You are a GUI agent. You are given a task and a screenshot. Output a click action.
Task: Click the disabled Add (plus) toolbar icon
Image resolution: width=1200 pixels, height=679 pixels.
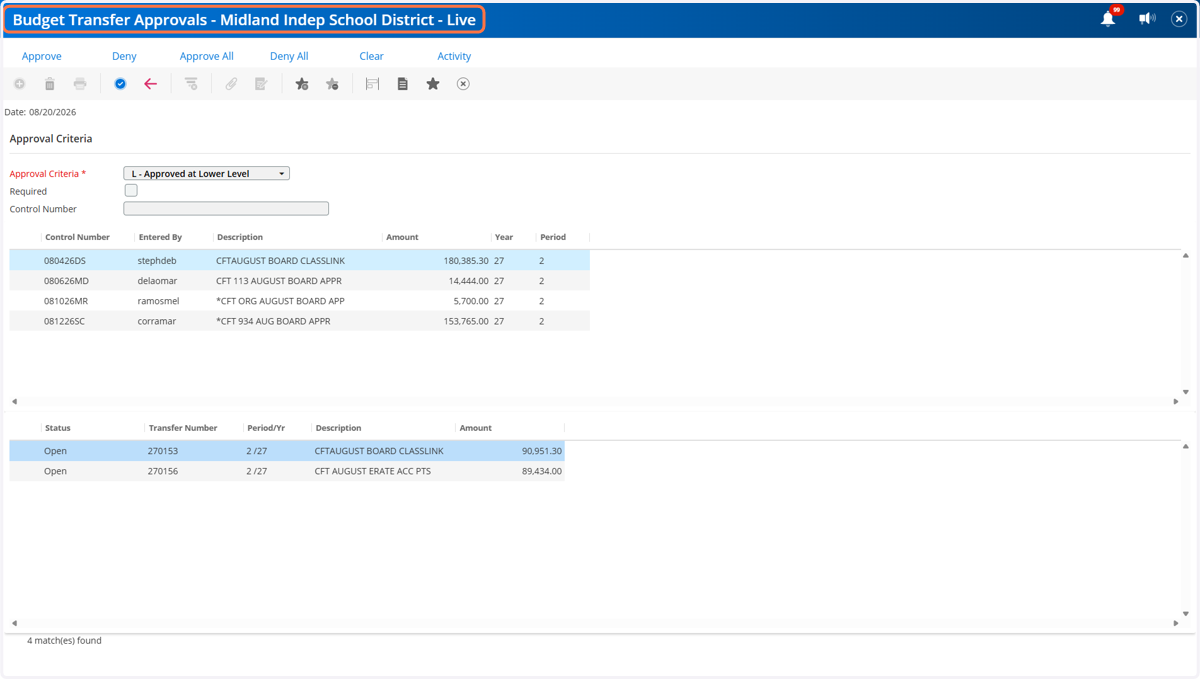[x=19, y=84]
